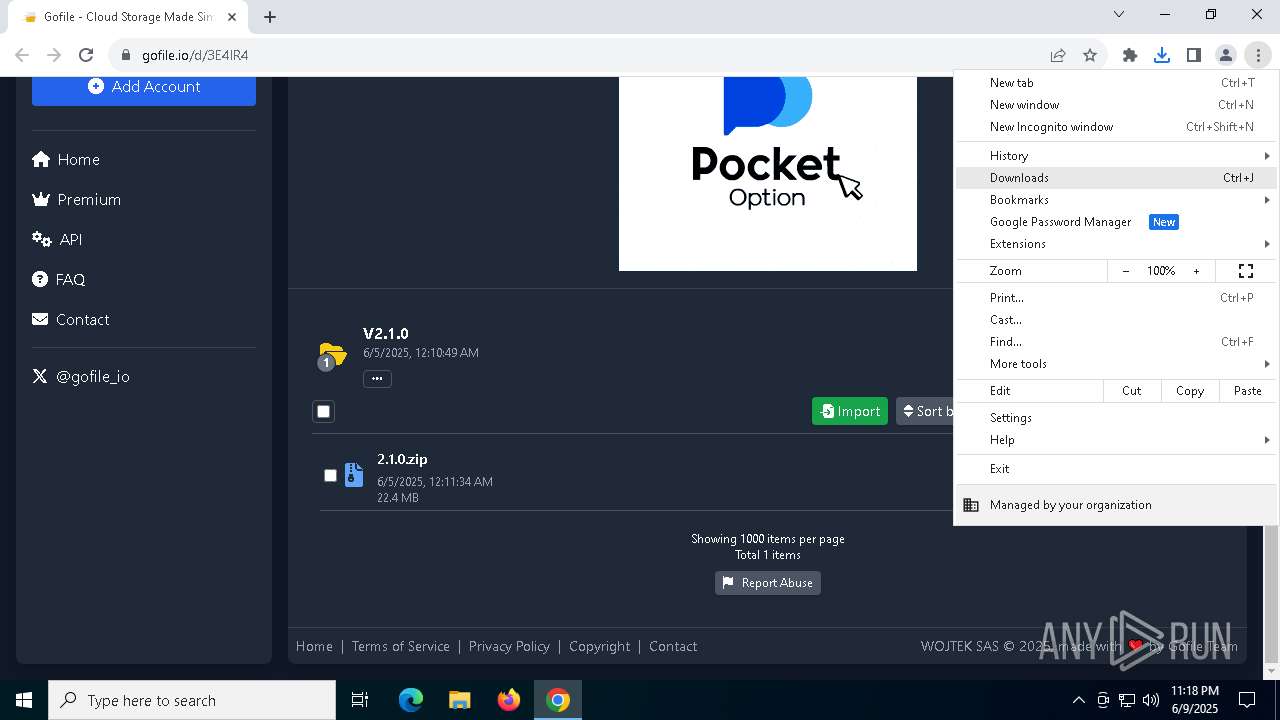Expand the Extensions submenu

(1116, 244)
